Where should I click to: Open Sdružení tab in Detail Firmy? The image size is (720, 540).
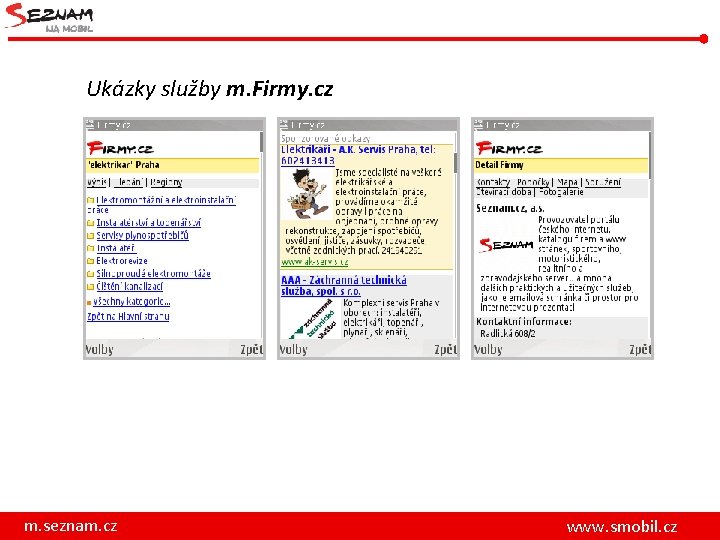point(602,182)
